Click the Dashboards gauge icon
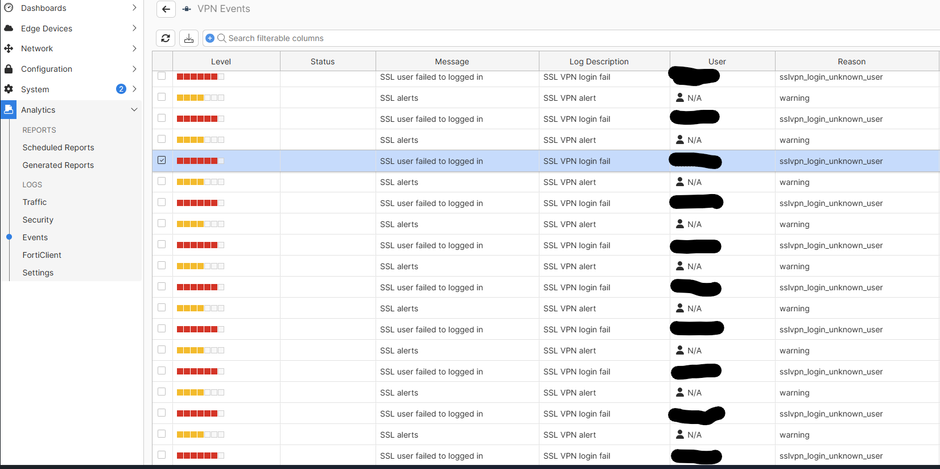The width and height of the screenshot is (940, 469). click(8, 8)
